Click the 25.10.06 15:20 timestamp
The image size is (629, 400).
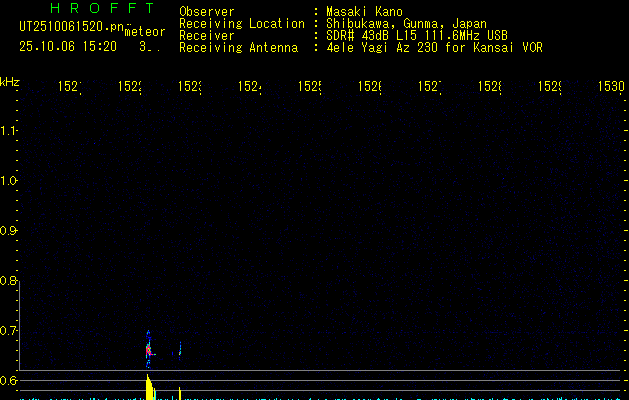(66, 46)
